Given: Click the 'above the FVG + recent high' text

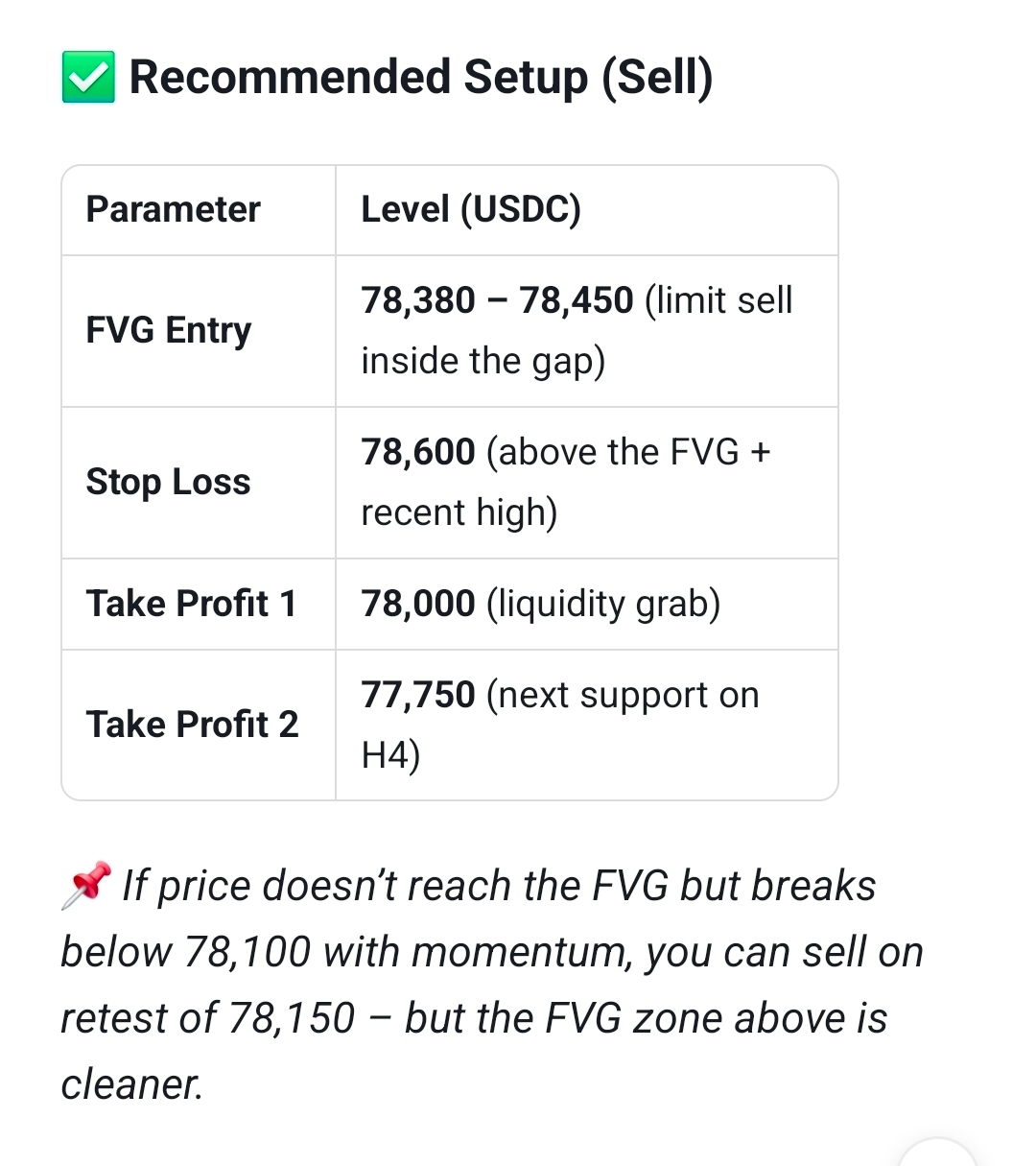Looking at the screenshot, I should coord(566,482).
